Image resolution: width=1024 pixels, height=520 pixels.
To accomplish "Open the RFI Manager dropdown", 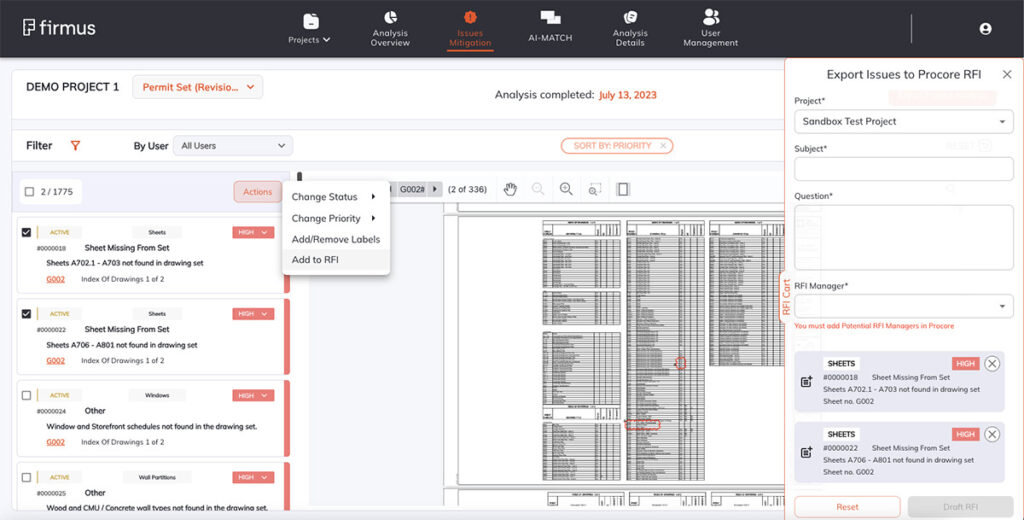I will pos(904,306).
